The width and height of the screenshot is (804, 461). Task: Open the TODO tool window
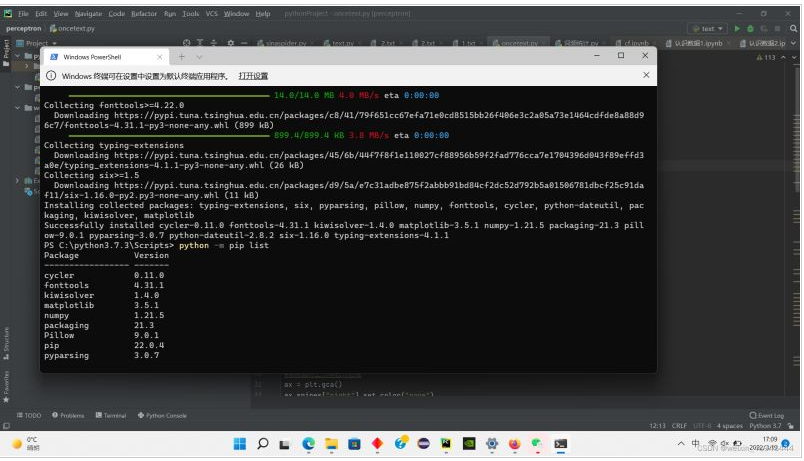tap(29, 415)
